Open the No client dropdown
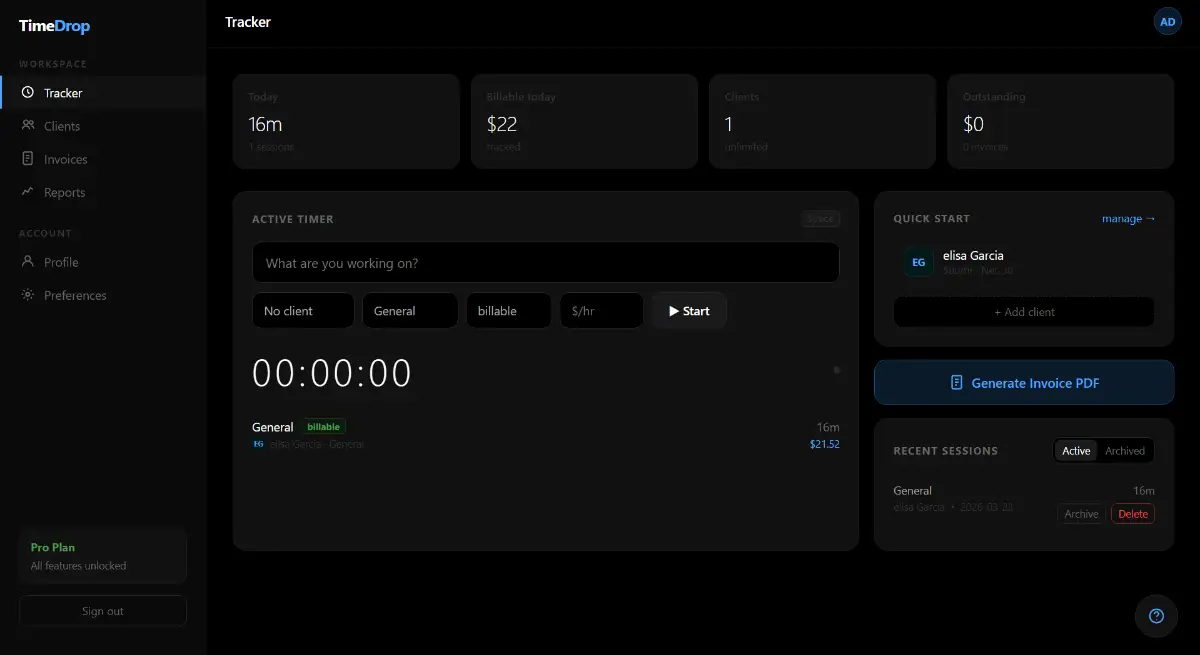Viewport: 1200px width, 655px height. click(x=303, y=311)
